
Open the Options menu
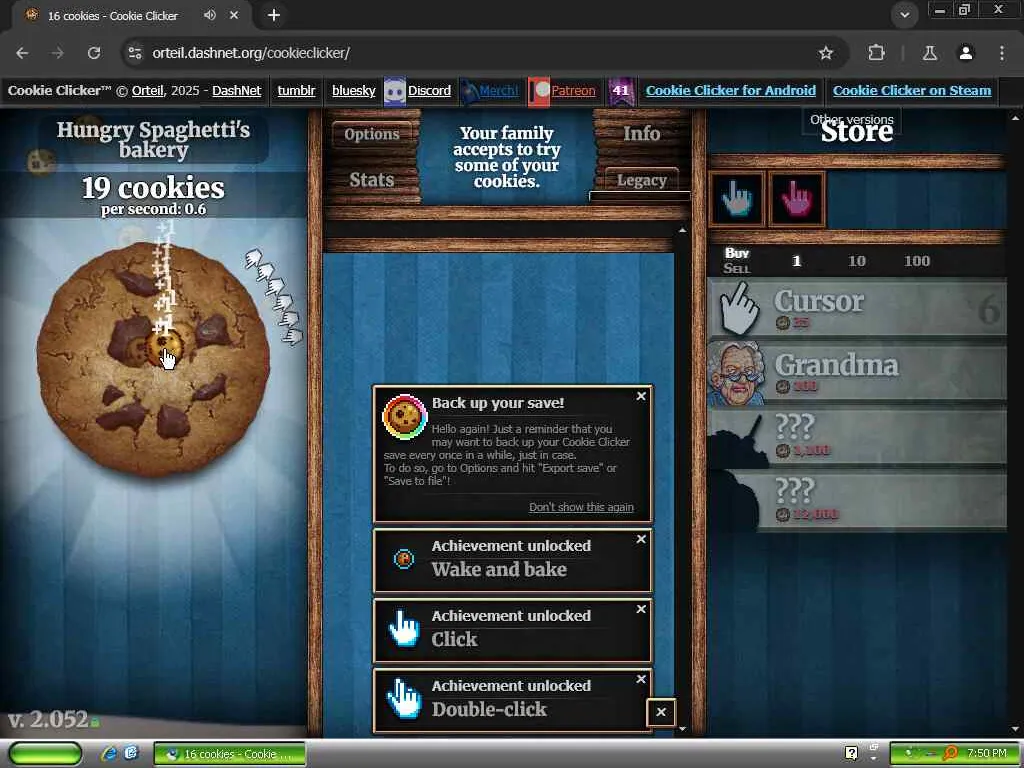coord(372,134)
